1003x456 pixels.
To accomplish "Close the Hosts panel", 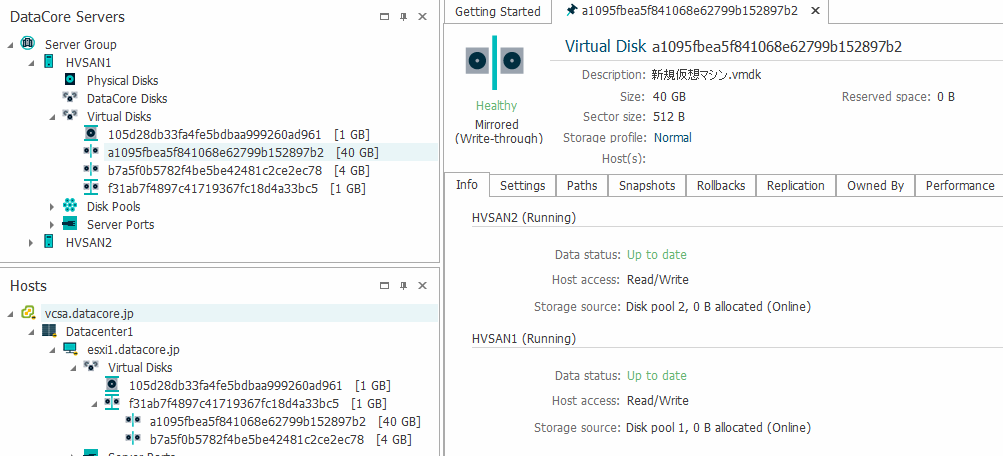I will [x=422, y=286].
